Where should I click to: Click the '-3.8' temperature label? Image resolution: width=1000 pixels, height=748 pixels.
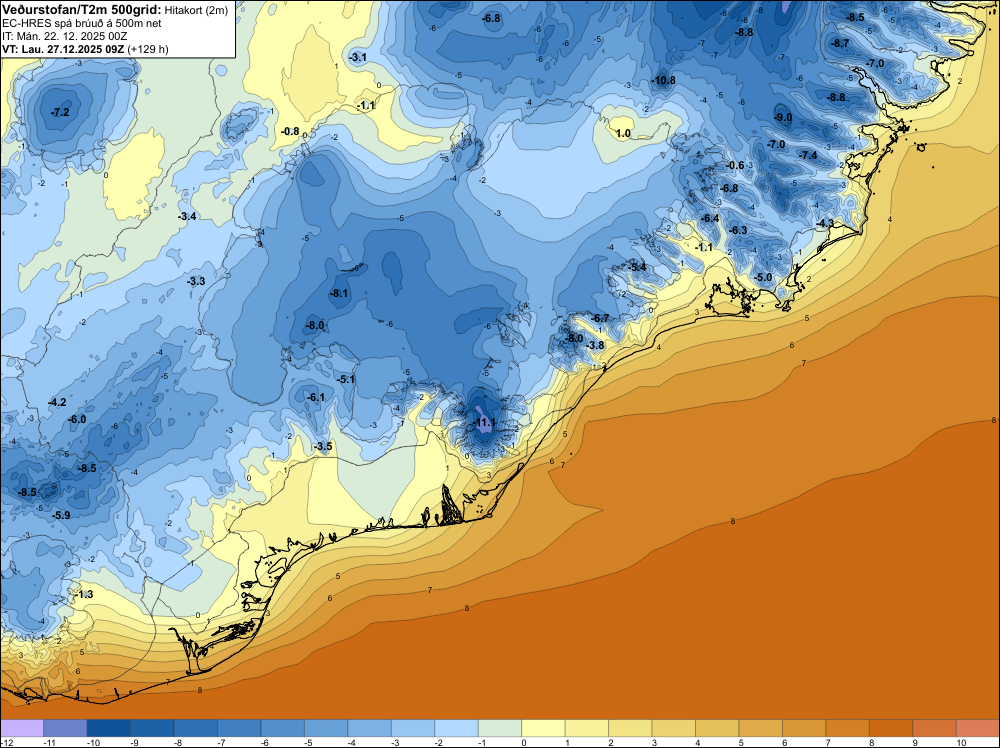(x=595, y=346)
